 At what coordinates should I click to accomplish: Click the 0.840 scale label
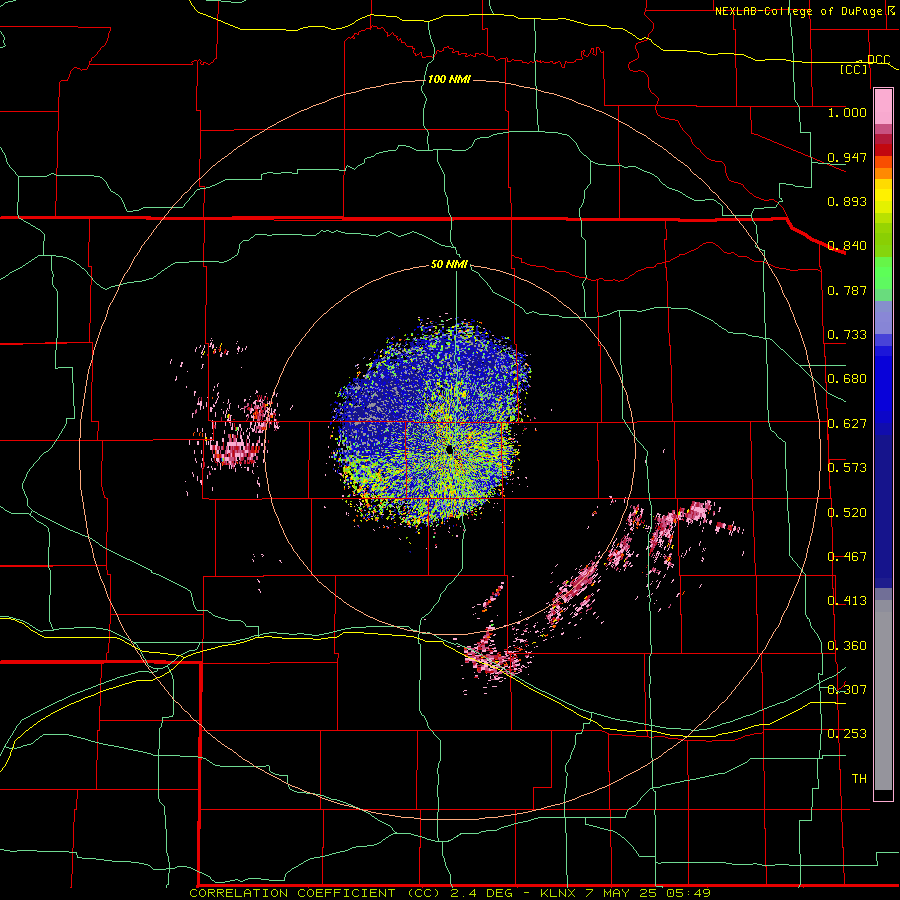[847, 246]
